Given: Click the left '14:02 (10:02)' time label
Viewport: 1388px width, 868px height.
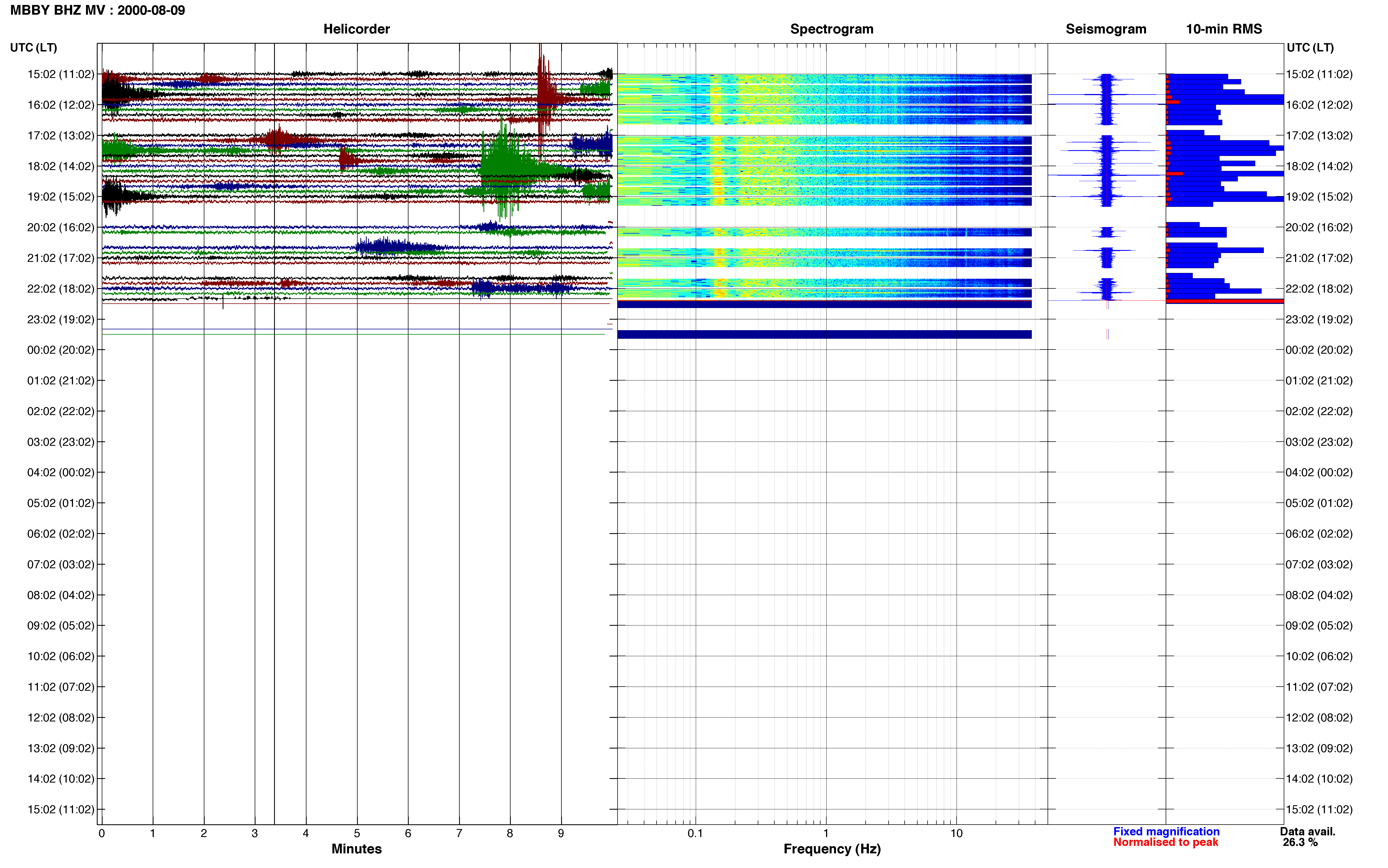Looking at the screenshot, I should pos(61,778).
